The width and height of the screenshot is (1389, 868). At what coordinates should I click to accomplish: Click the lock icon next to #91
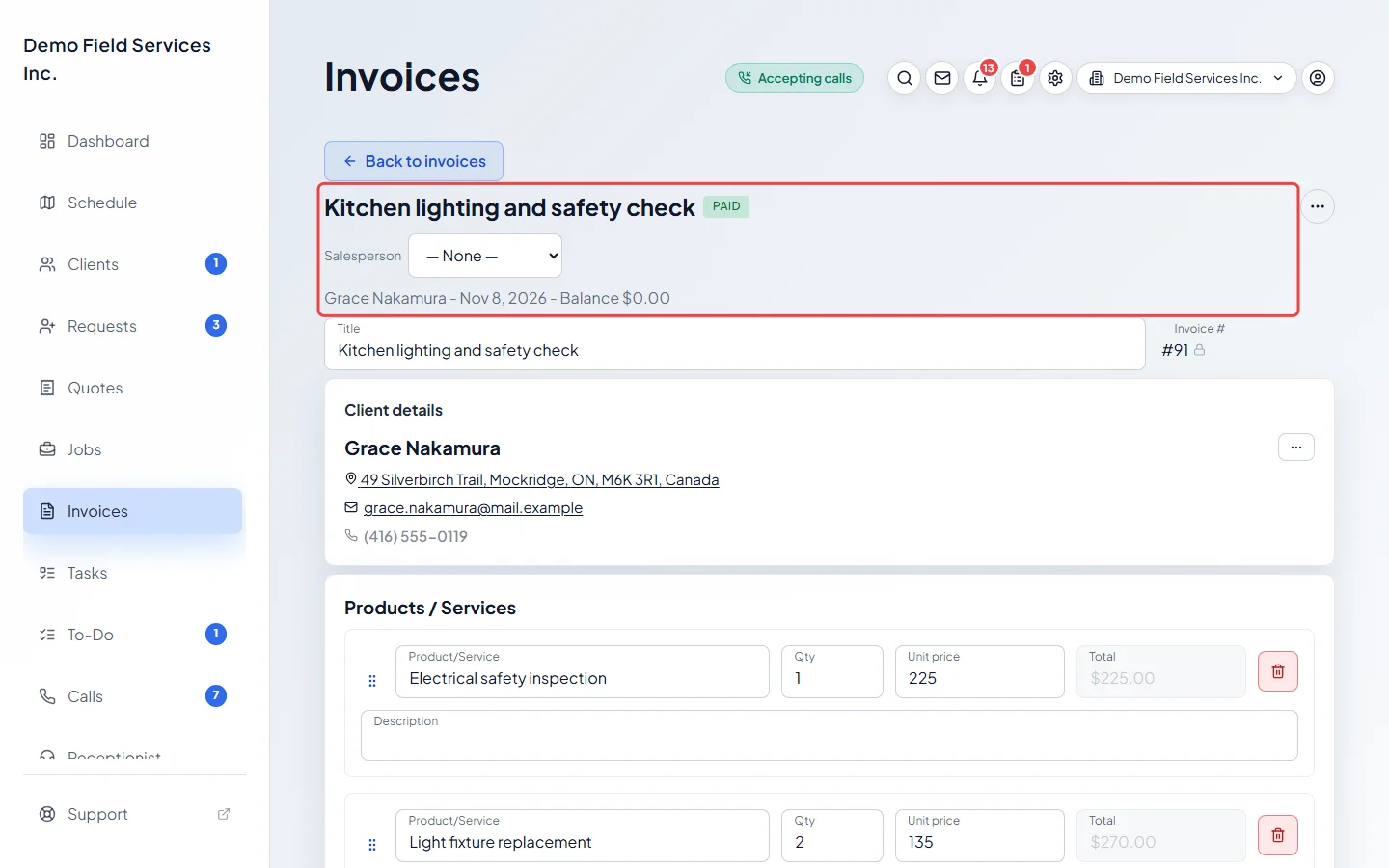tap(1200, 350)
